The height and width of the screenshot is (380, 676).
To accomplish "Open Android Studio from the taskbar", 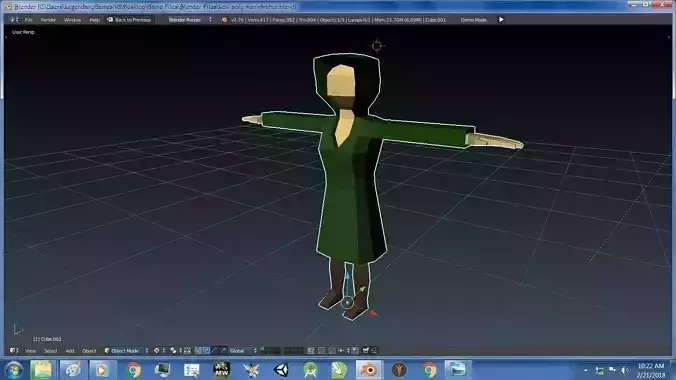I will coord(310,370).
